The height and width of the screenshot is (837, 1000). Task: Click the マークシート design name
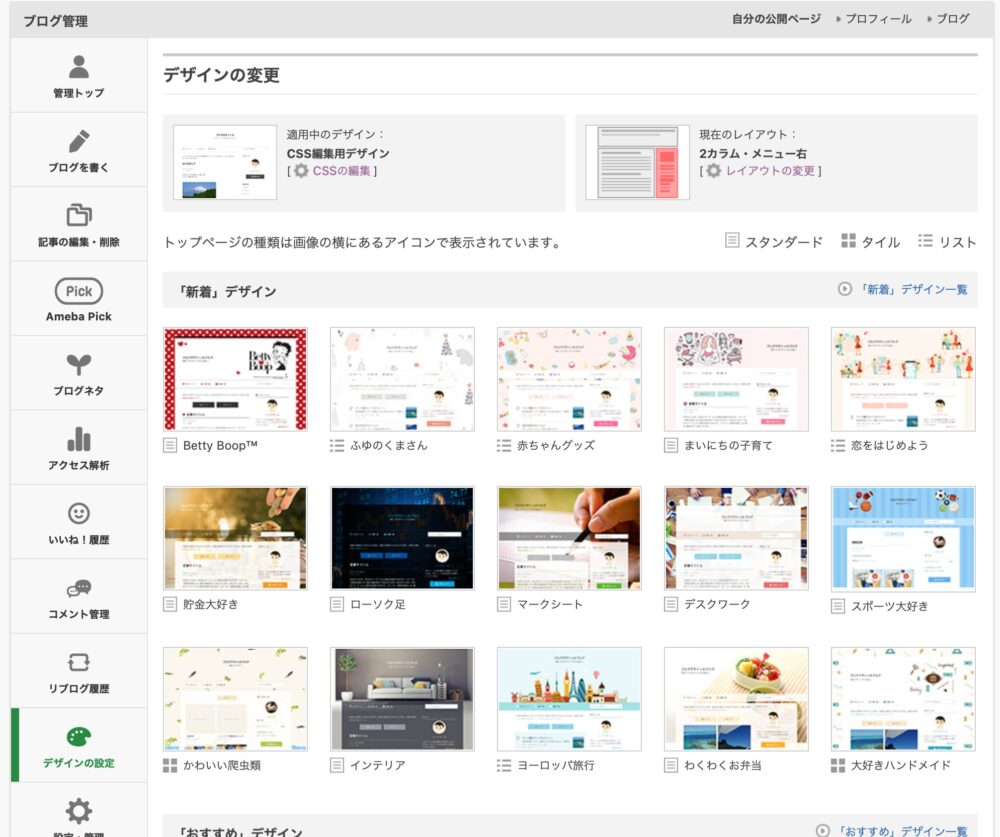[x=550, y=604]
